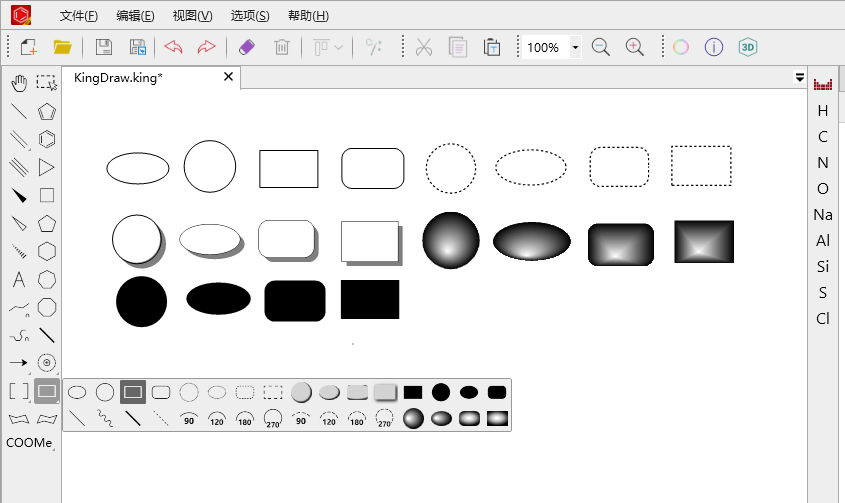Select the text tool A
The image size is (845, 503).
[x=19, y=279]
